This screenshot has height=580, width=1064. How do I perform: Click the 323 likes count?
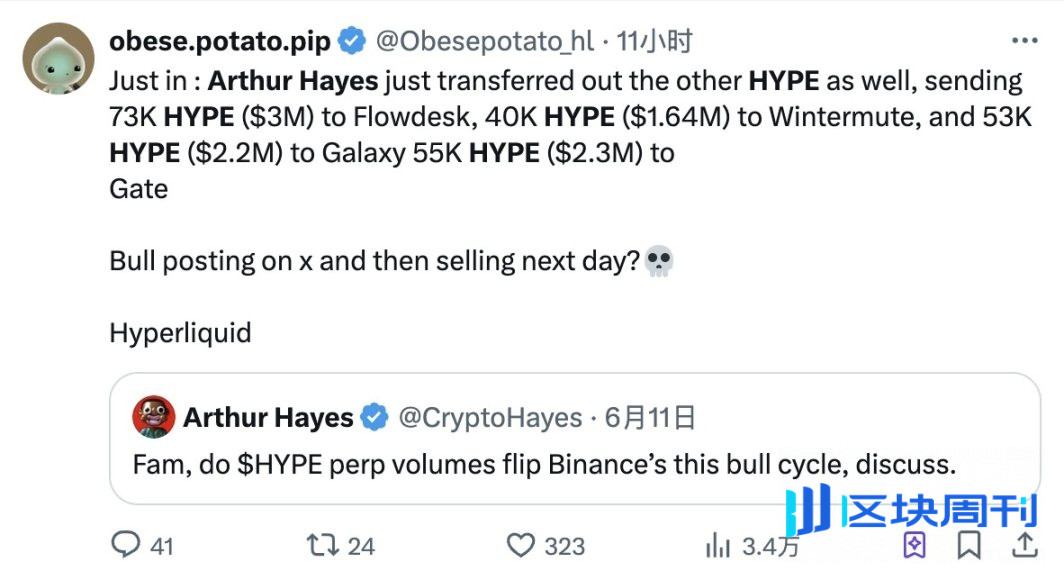click(x=565, y=546)
